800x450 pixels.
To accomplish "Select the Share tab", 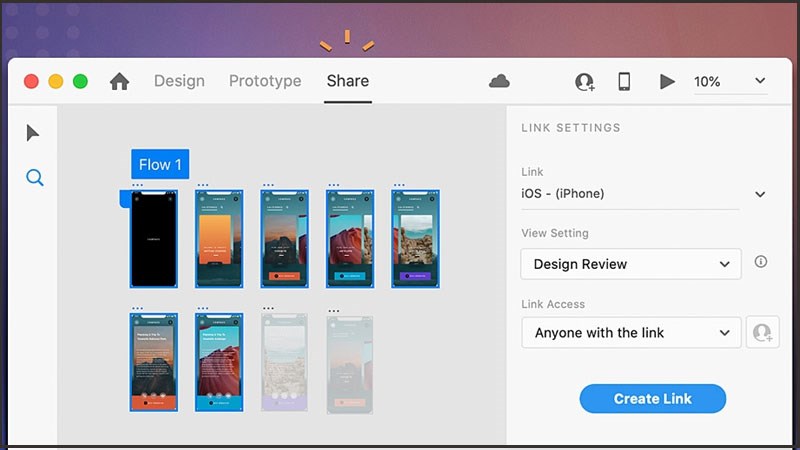I will (348, 81).
